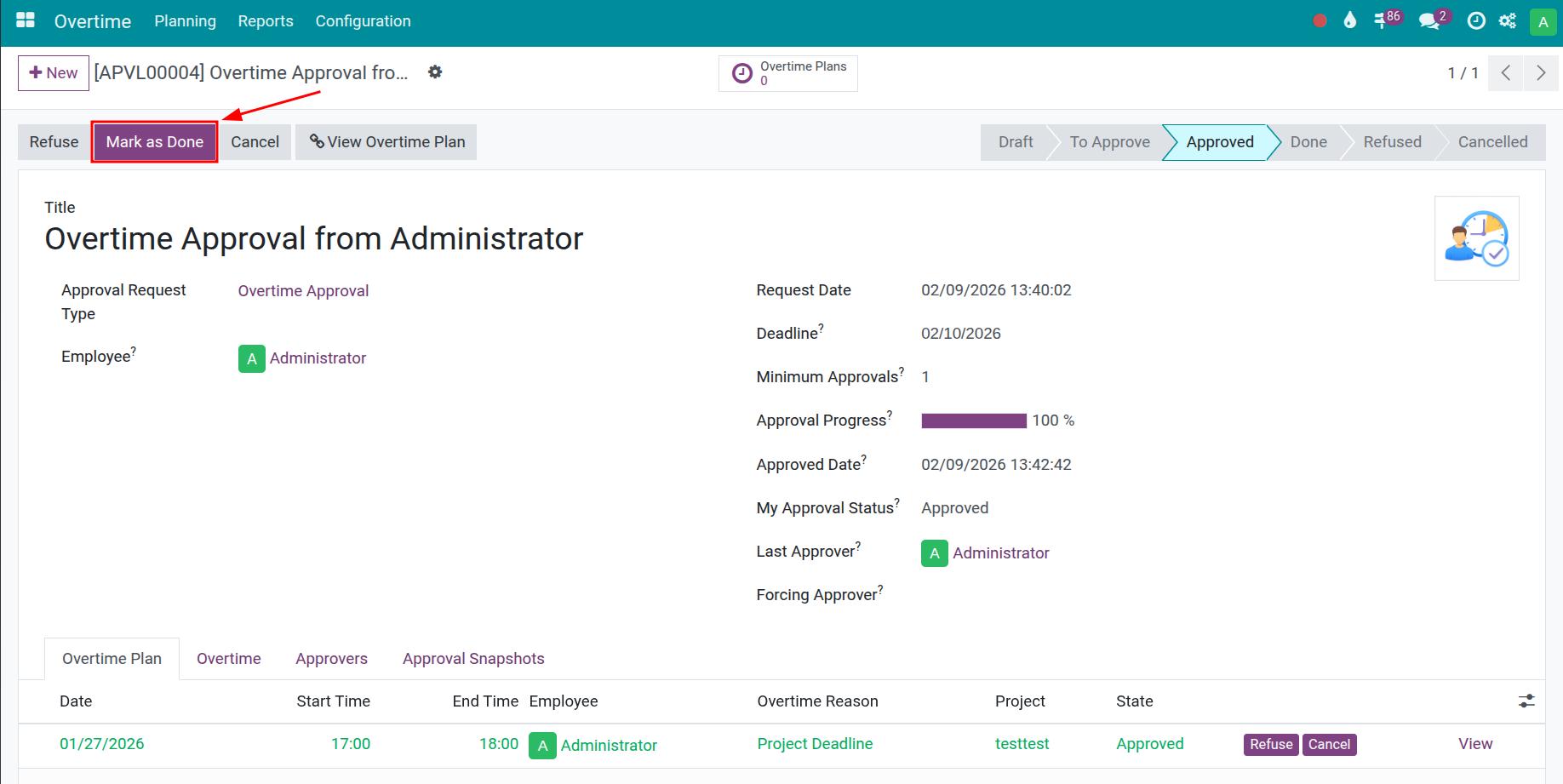Open the Overtime Plans stat button
The width and height of the screenshot is (1563, 784).
787,73
